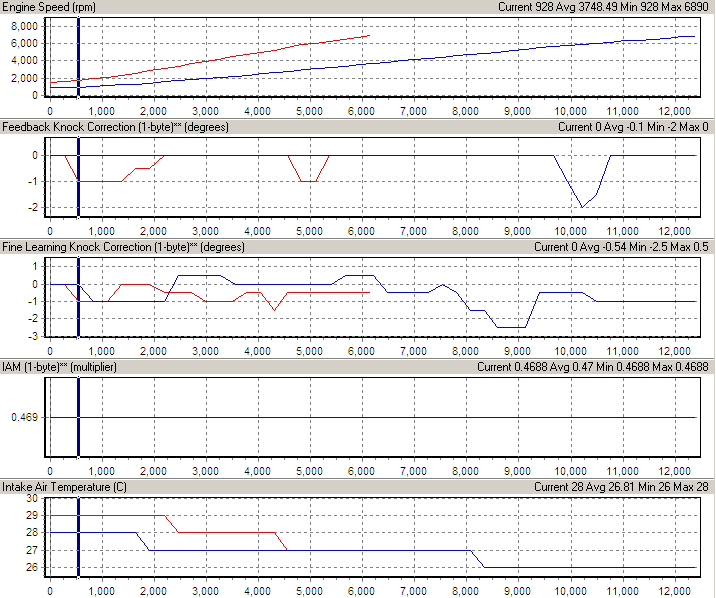This screenshot has height=598, width=716.
Task: Click the blue Feedback Knock dip at -2
Action: pos(582,207)
